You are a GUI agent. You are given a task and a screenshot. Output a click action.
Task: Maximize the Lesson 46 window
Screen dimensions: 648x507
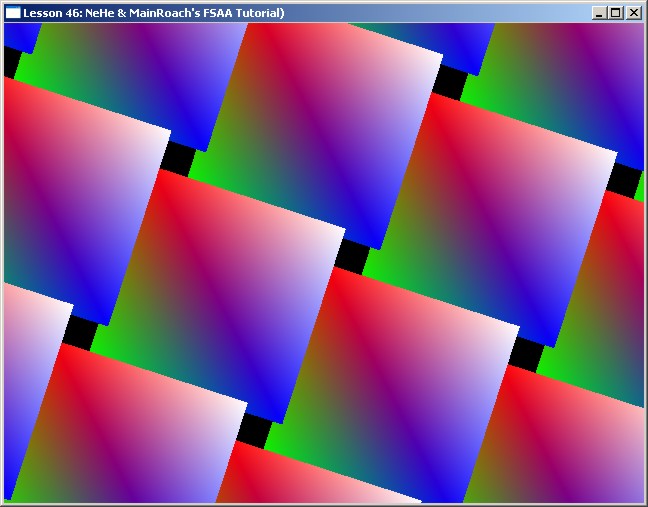pos(615,13)
